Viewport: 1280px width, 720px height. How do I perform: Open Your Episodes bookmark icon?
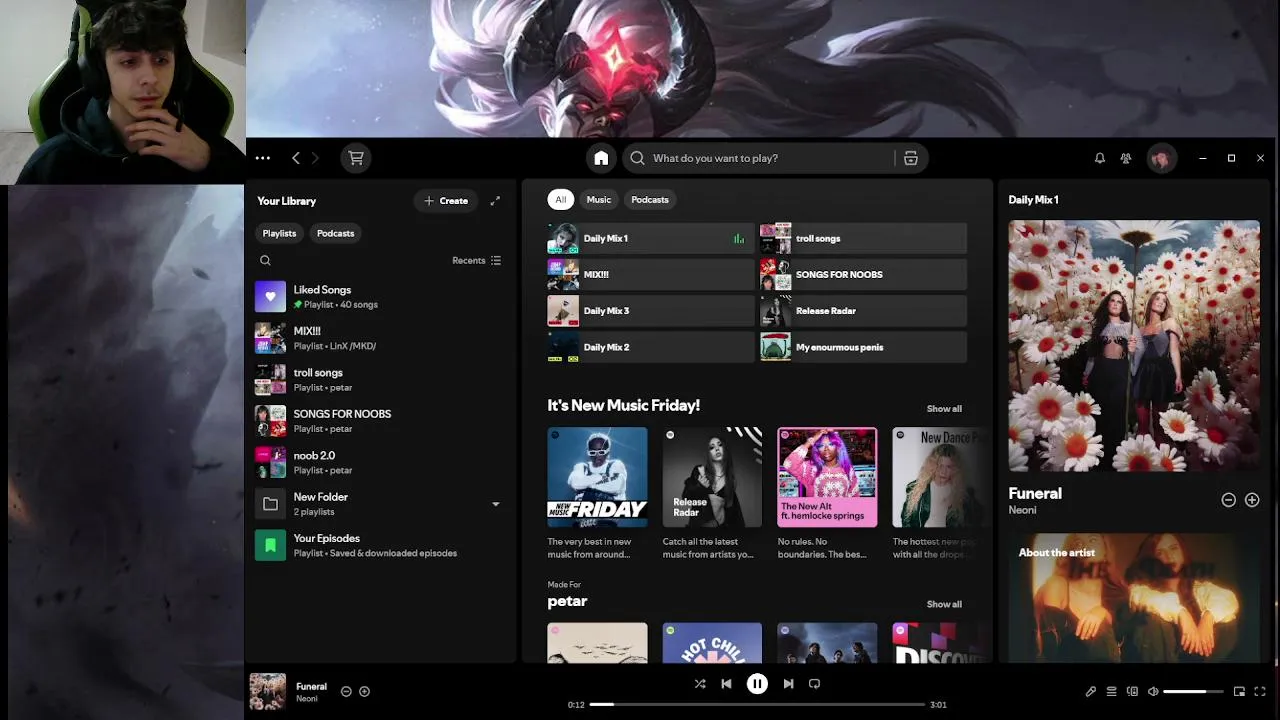coord(270,545)
